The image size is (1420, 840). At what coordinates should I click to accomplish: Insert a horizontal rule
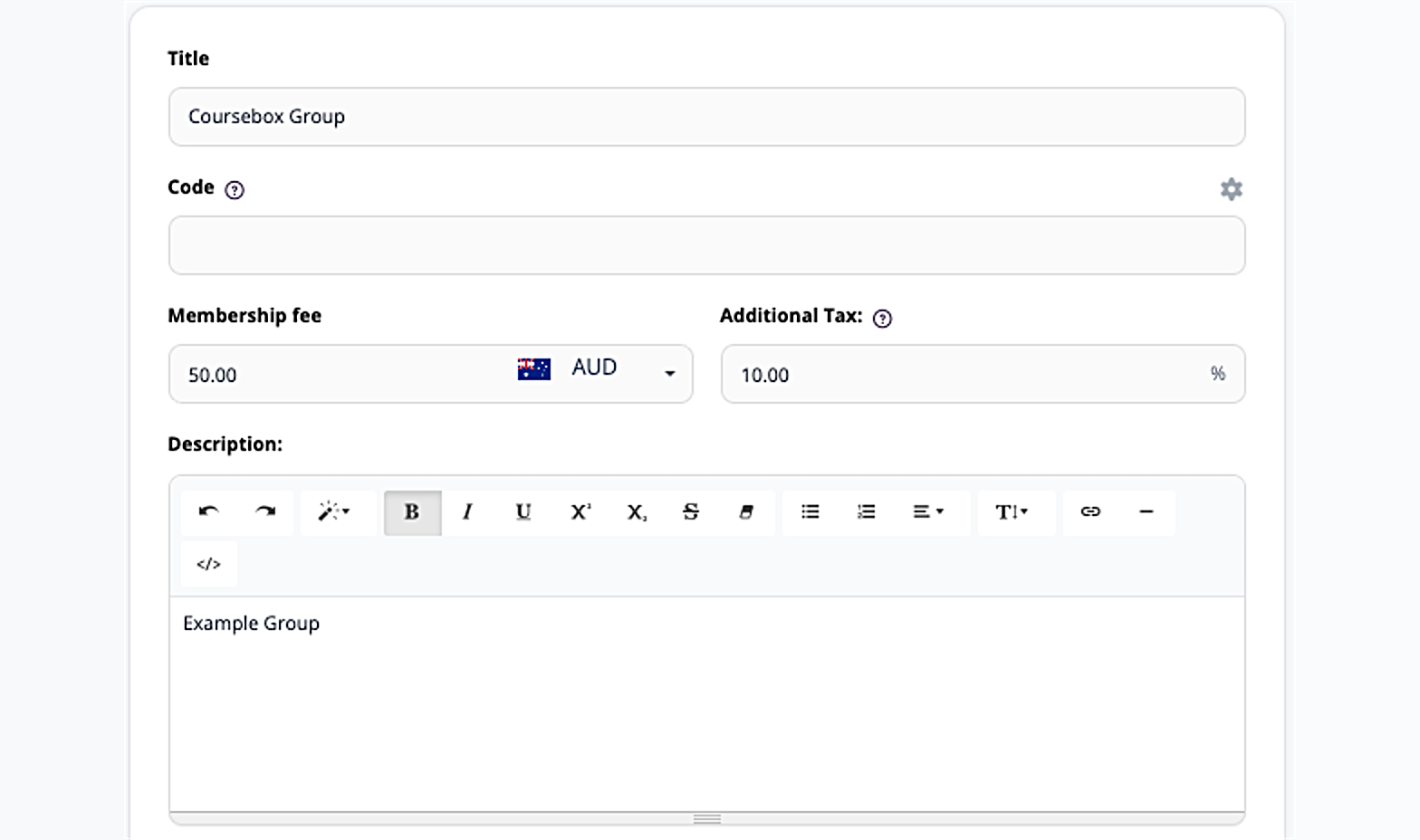point(1147,512)
